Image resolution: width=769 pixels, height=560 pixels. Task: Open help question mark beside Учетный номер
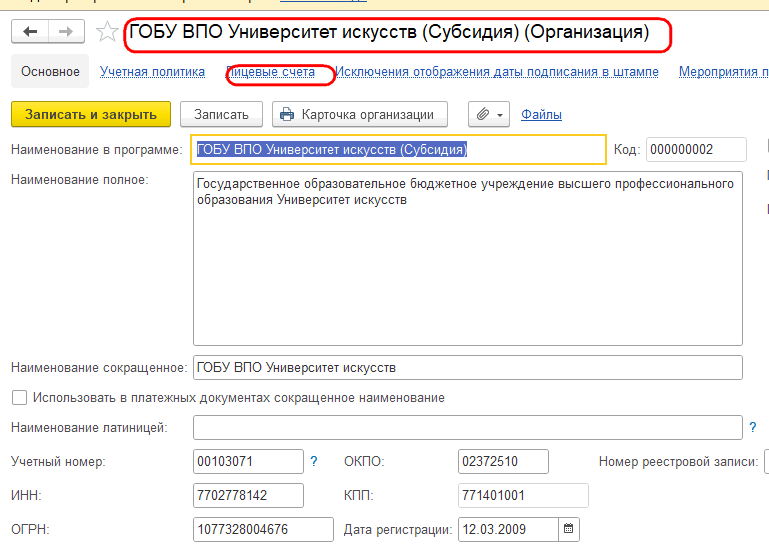[x=314, y=461]
